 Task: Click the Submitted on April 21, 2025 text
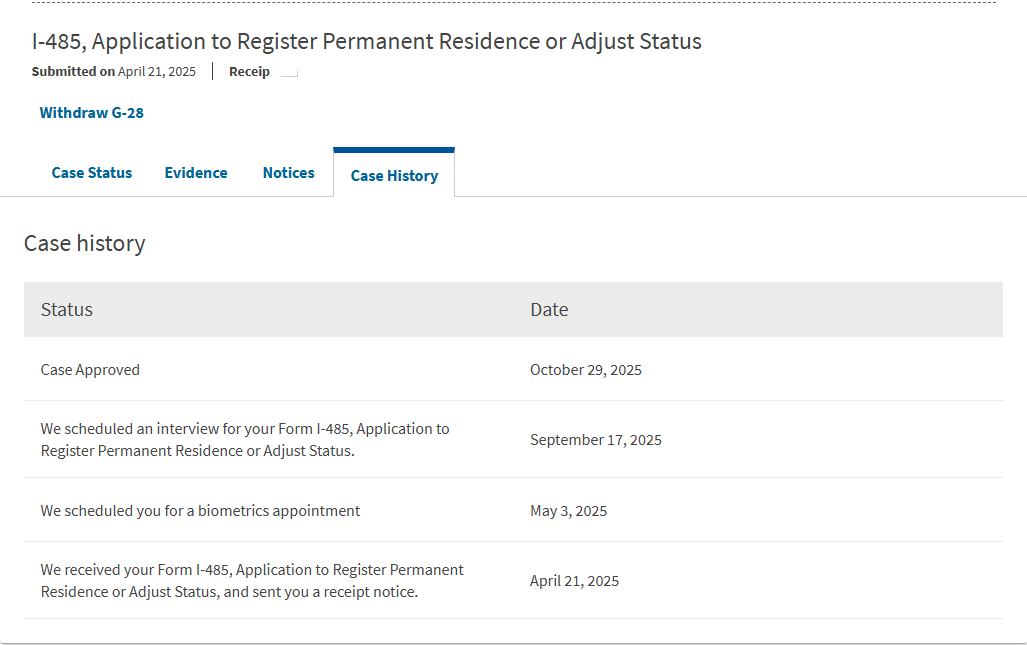(114, 72)
